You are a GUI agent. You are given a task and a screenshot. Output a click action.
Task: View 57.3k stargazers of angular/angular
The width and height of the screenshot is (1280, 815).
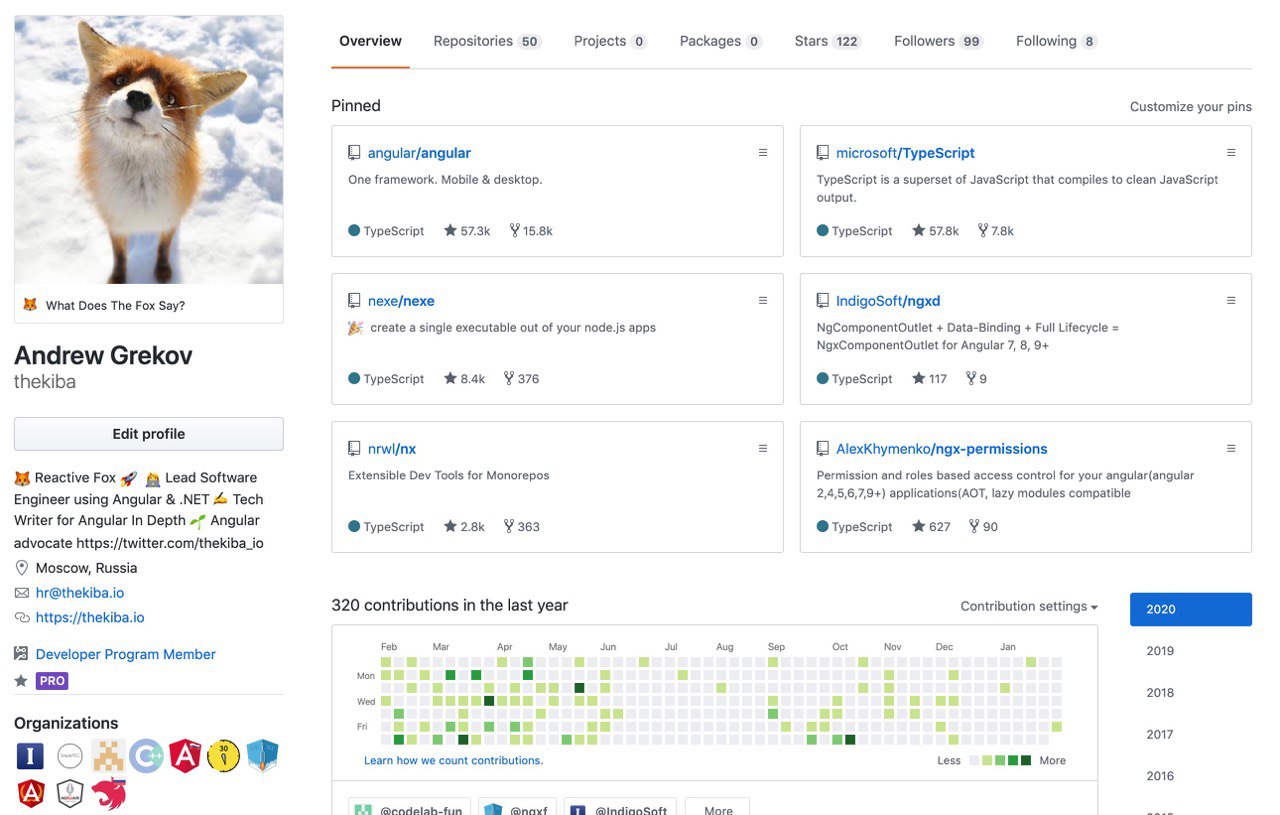pos(467,231)
